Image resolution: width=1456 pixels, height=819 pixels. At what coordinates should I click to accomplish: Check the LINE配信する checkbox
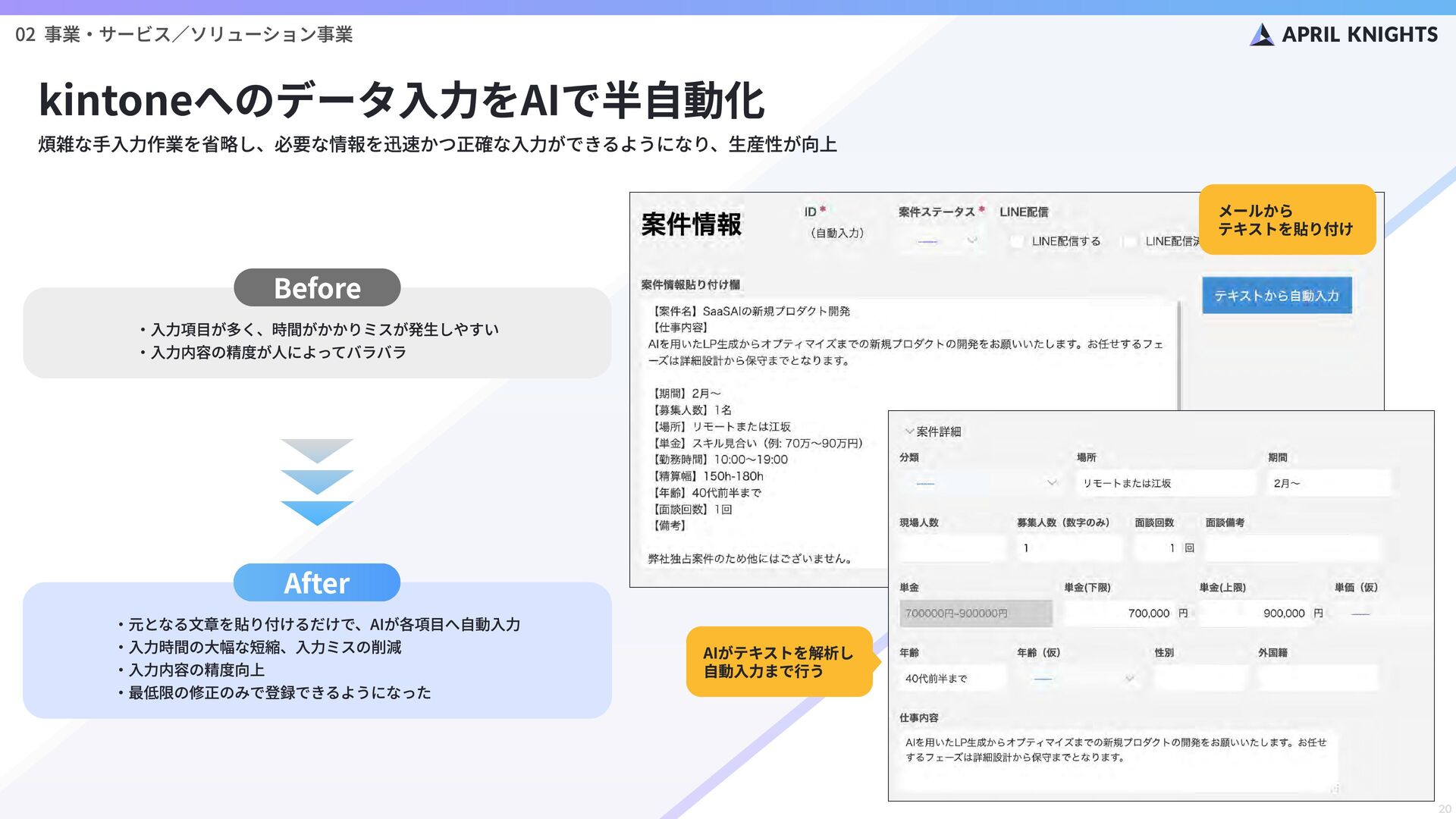(1017, 241)
